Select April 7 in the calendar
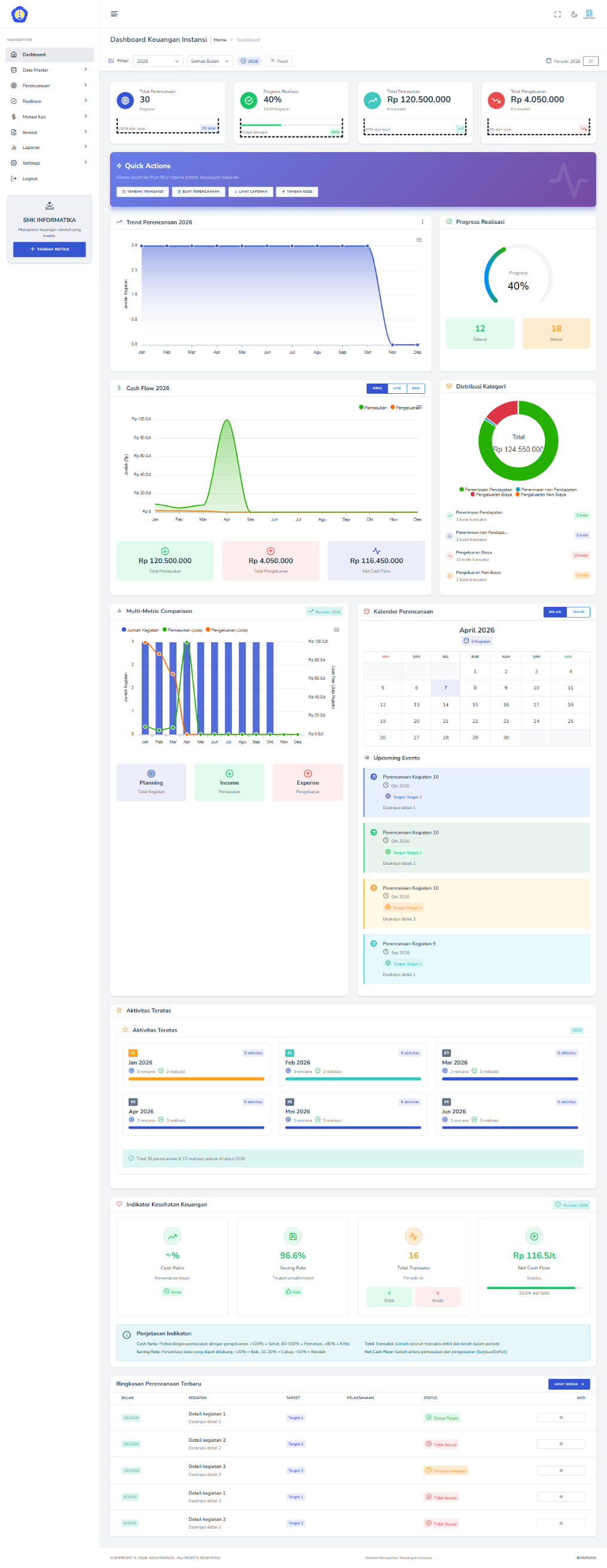 click(446, 688)
